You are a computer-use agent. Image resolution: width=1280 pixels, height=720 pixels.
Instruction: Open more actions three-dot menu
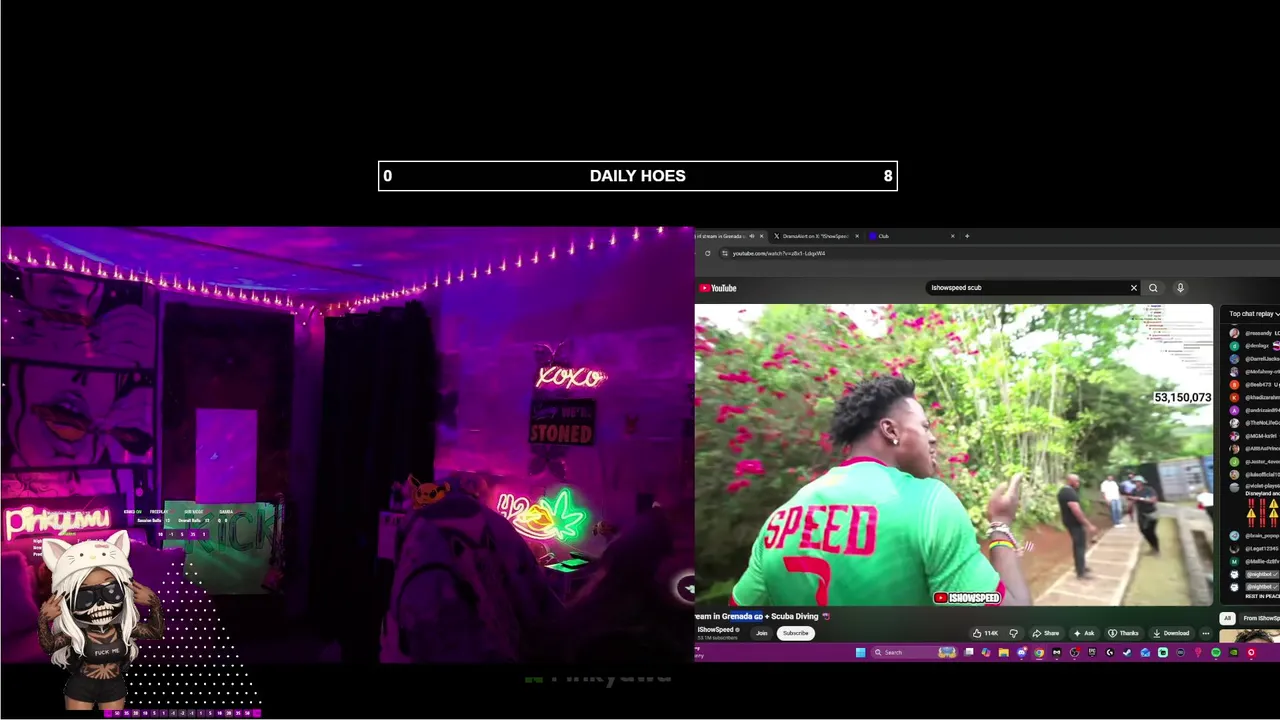click(1205, 633)
